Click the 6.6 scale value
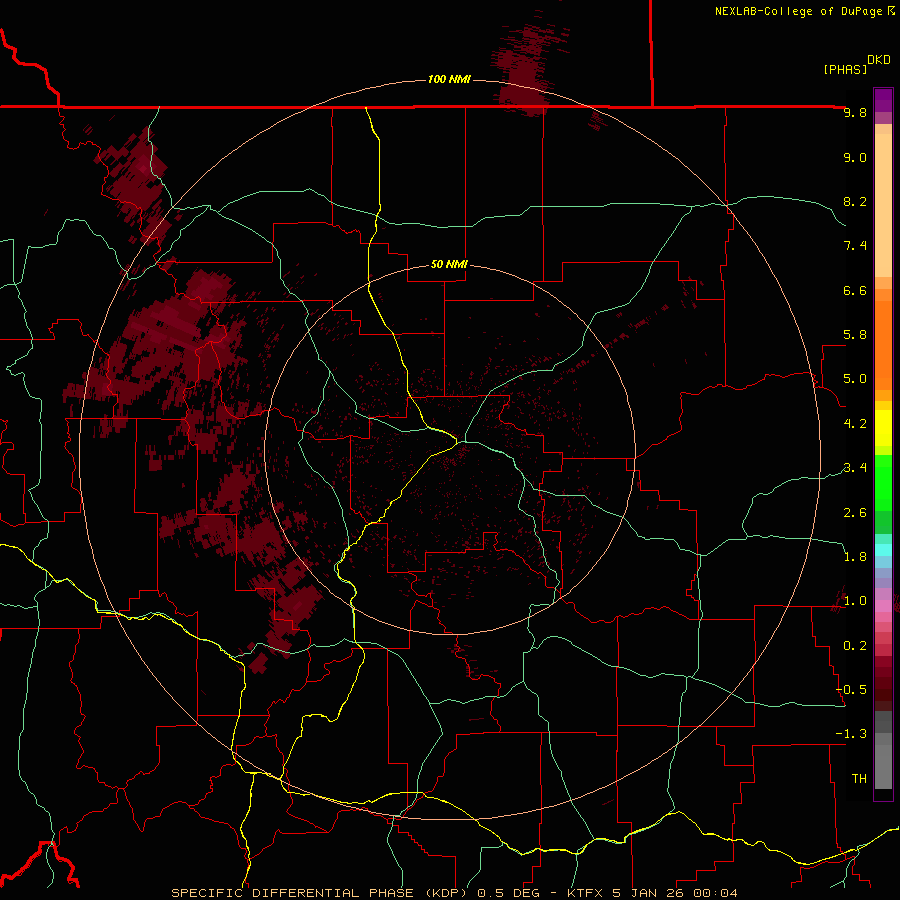The image size is (900, 900). [855, 290]
